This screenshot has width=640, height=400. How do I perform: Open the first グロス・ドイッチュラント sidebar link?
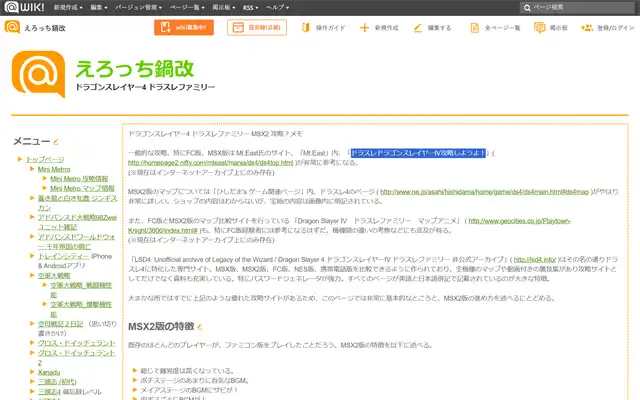click(76, 343)
